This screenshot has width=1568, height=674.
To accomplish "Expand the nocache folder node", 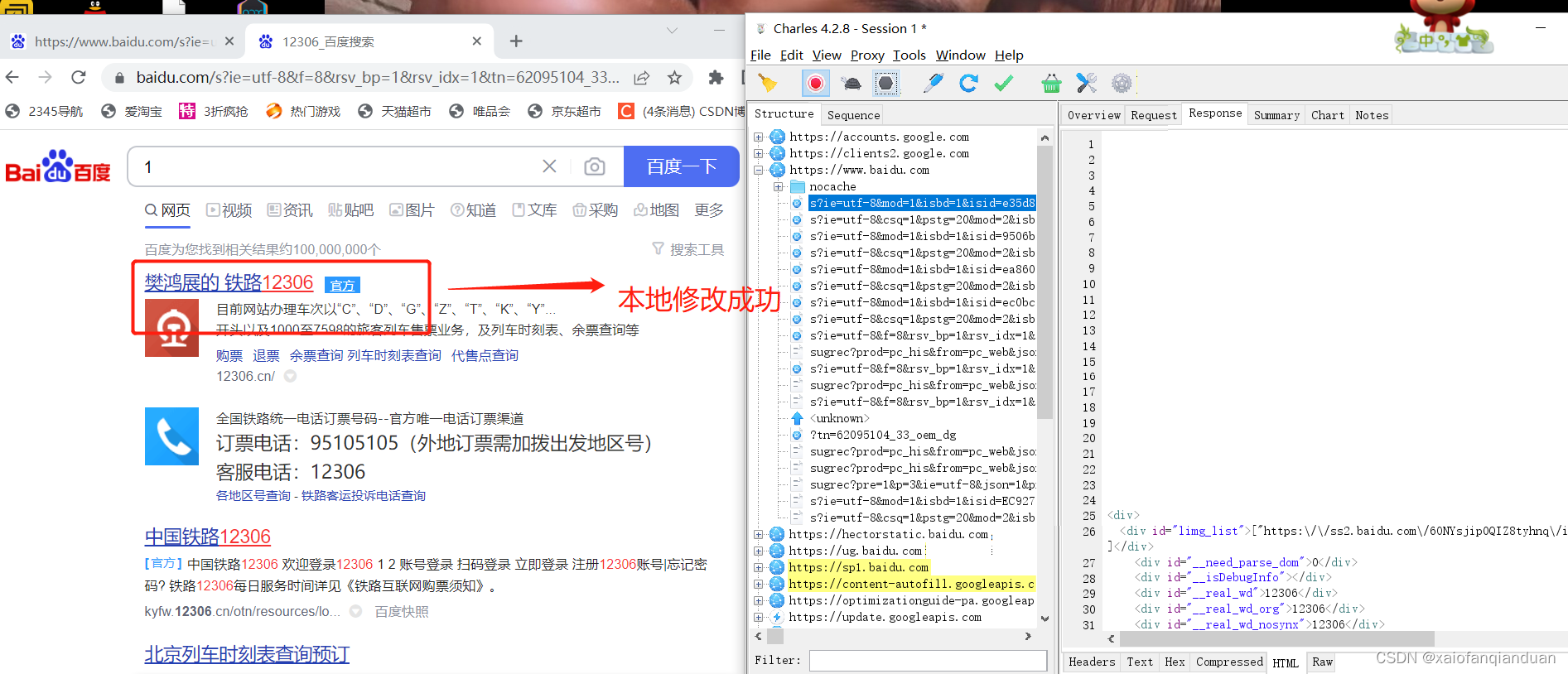I will point(778,186).
